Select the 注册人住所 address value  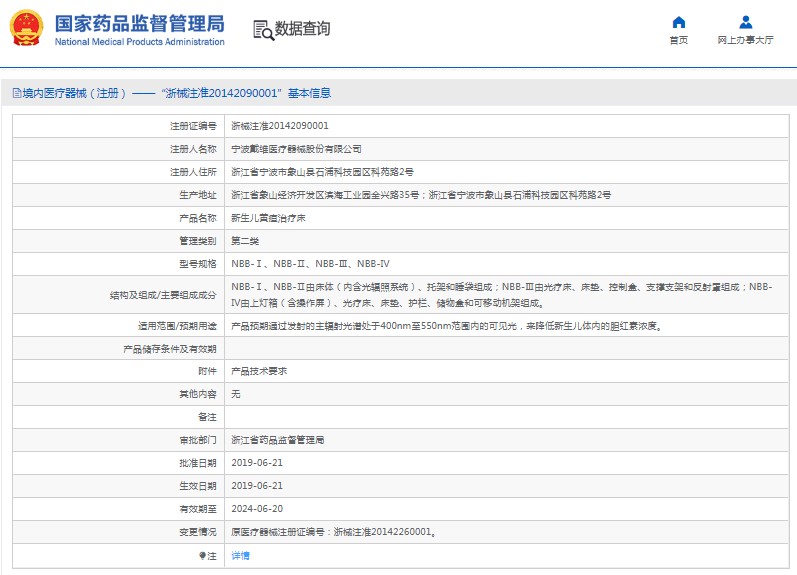pos(322,172)
